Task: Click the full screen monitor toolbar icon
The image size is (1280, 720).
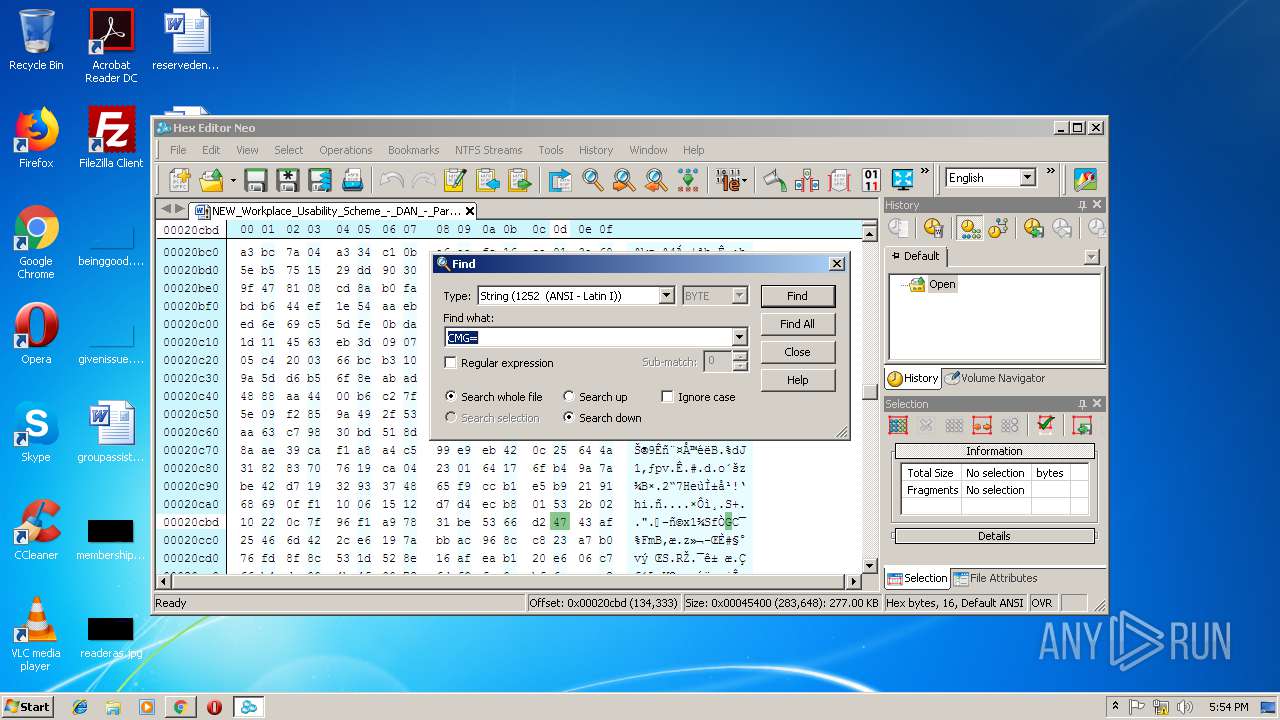Action: coord(903,180)
